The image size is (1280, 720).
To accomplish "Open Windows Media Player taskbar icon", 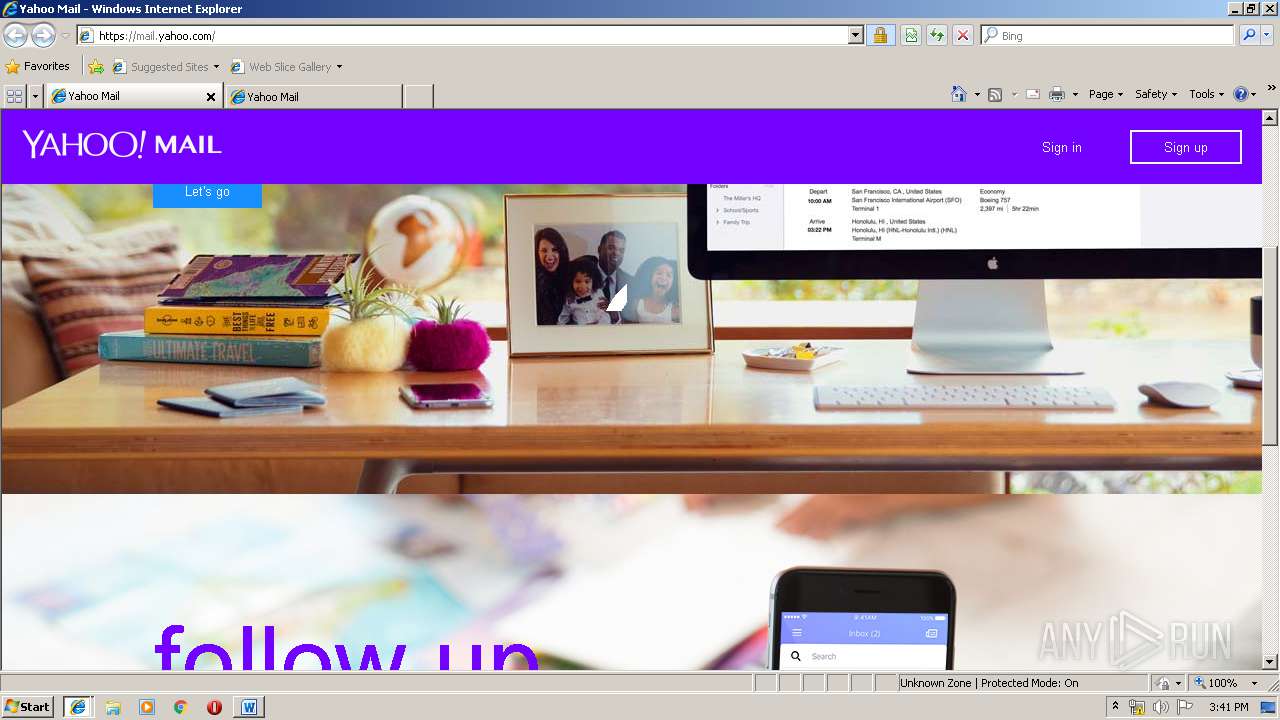I will pos(147,707).
